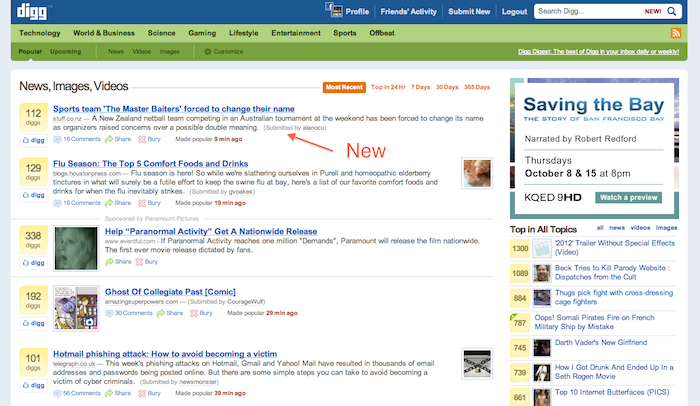Filter stories by Videos
This screenshot has width=700, height=406.
click(x=142, y=52)
